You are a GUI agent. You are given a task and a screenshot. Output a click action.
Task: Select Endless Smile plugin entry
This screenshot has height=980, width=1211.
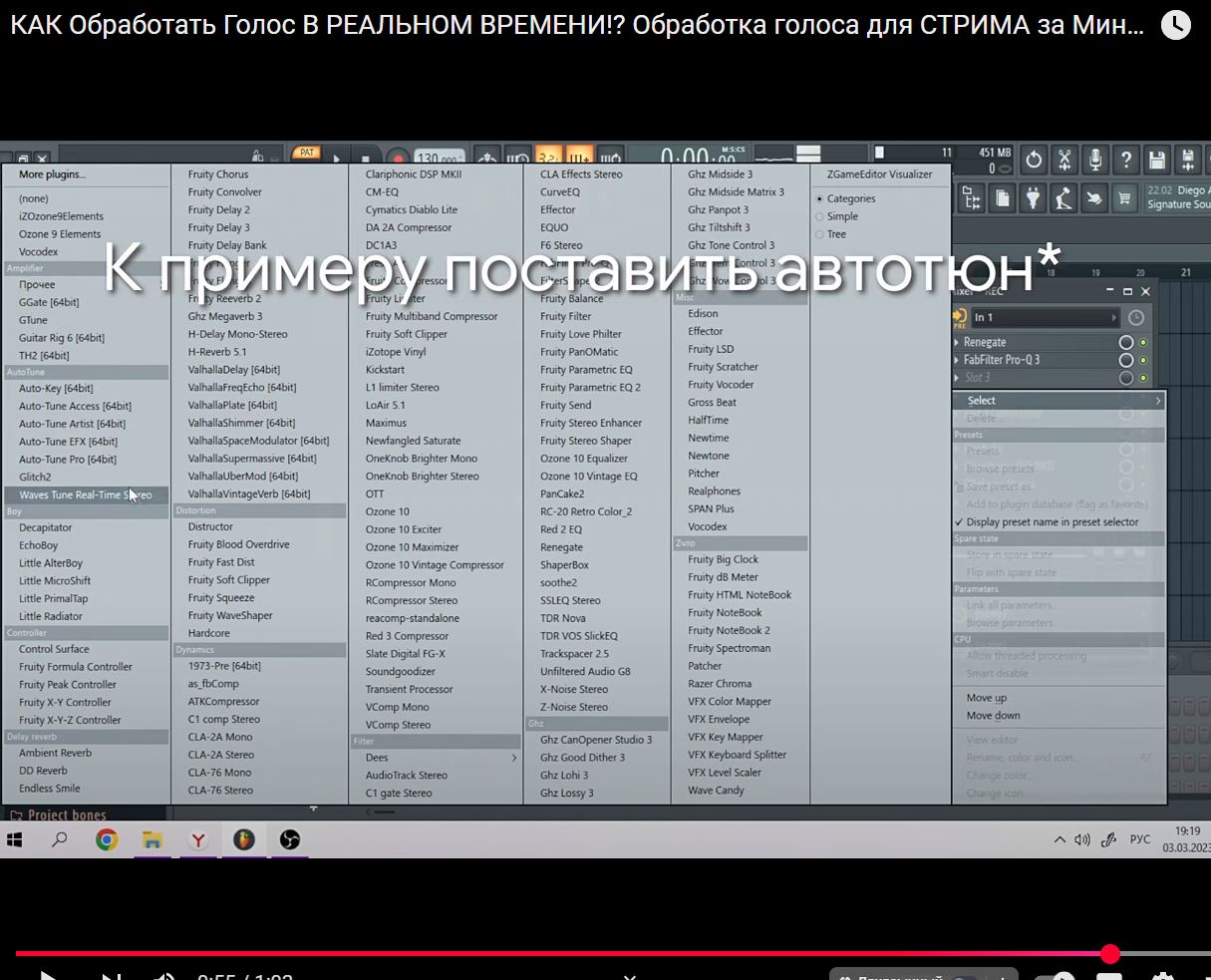click(x=50, y=789)
